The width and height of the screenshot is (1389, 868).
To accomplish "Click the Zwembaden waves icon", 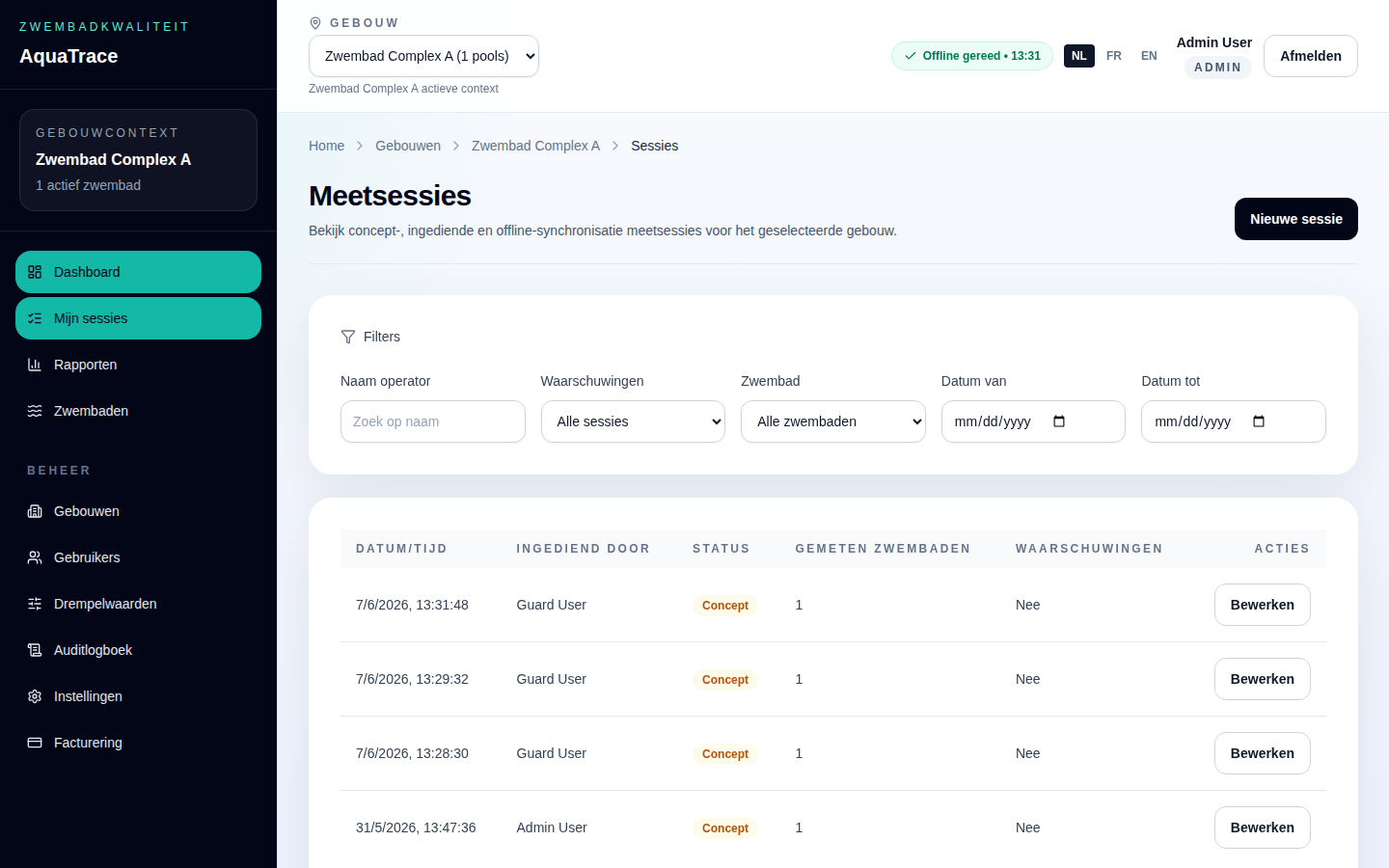I will pos(35,411).
